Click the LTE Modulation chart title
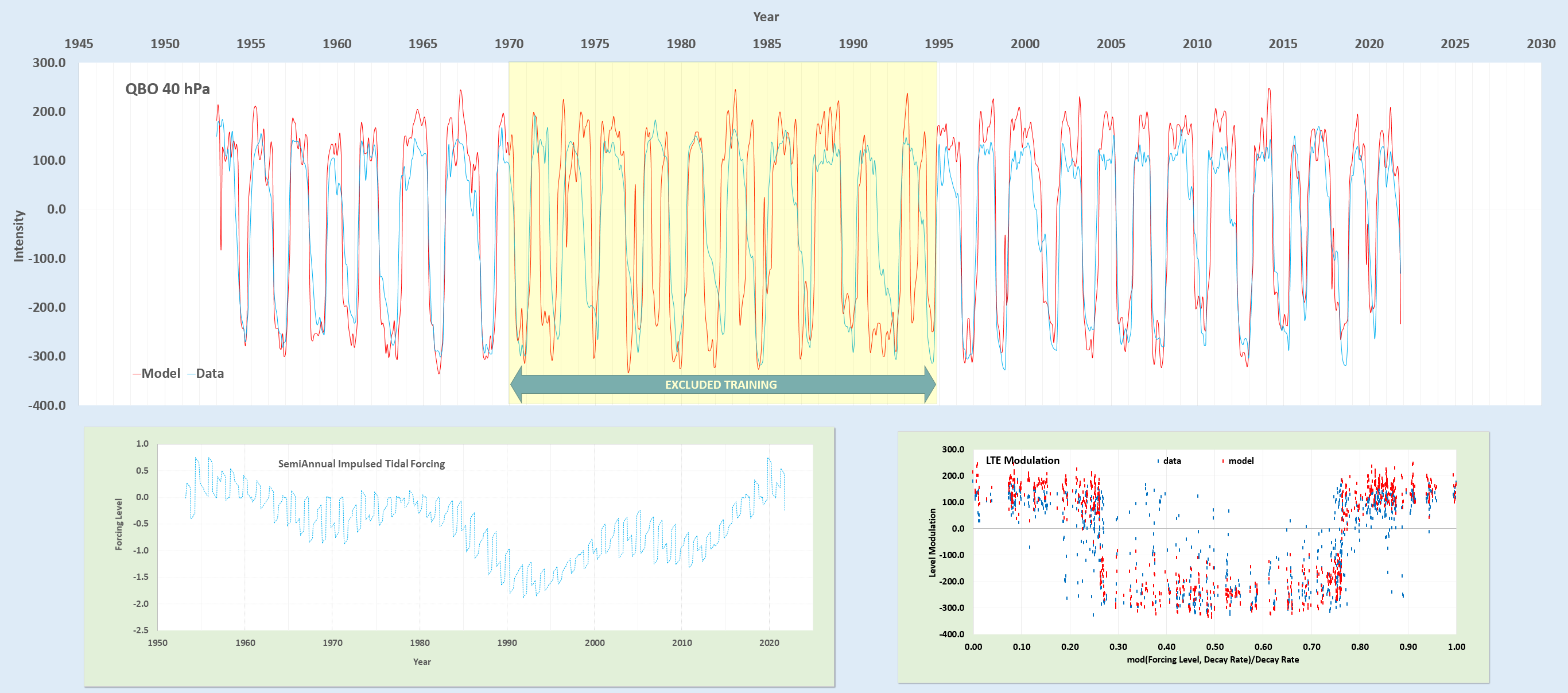 pos(1023,460)
